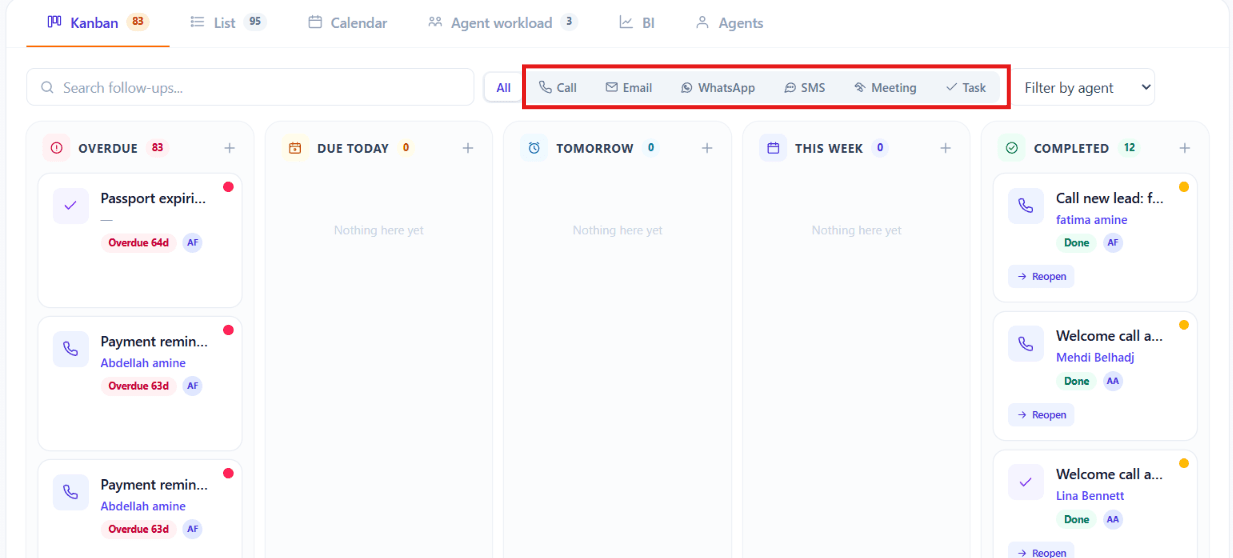Screen dimensions: 1233x558
Task: Click the Overdue column alert icon
Action: (56, 148)
